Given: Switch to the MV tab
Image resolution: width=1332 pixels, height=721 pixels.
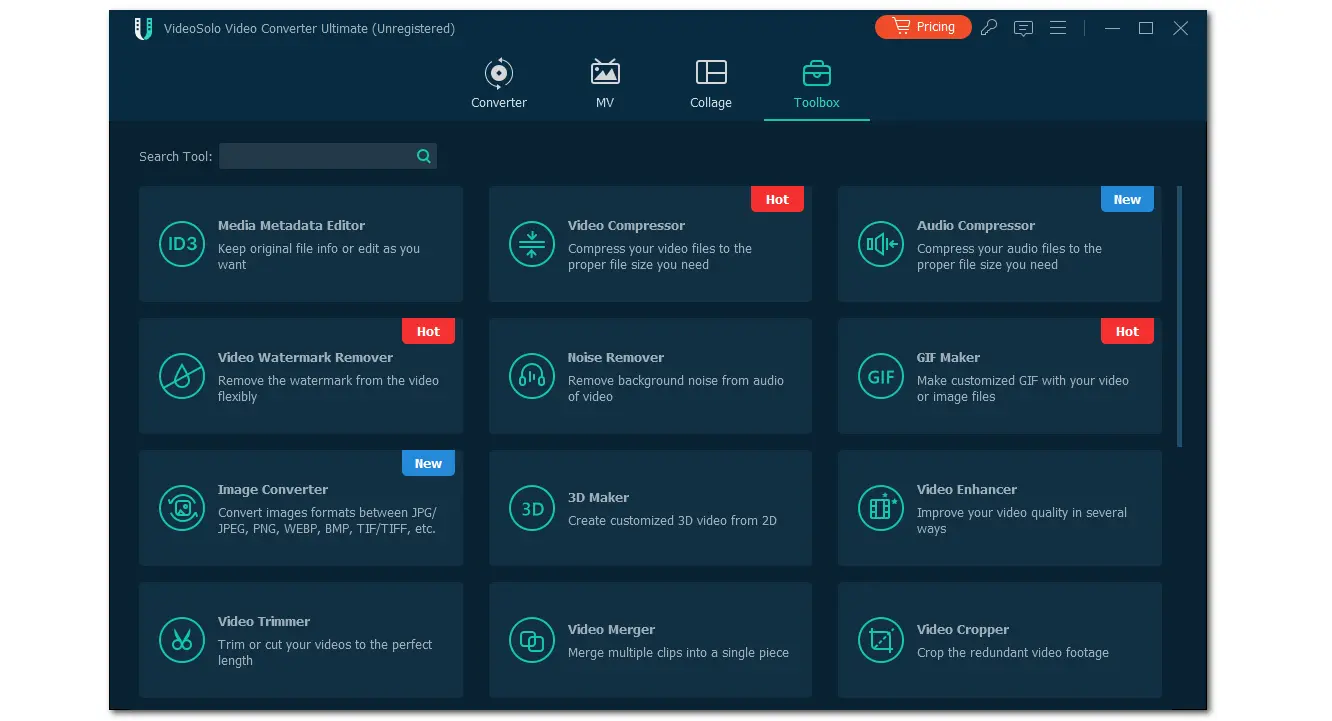Looking at the screenshot, I should pos(605,84).
